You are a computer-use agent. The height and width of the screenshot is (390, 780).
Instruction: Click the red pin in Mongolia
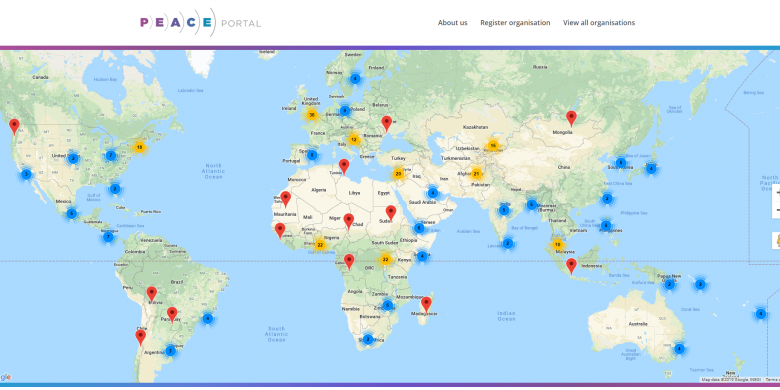click(x=571, y=118)
